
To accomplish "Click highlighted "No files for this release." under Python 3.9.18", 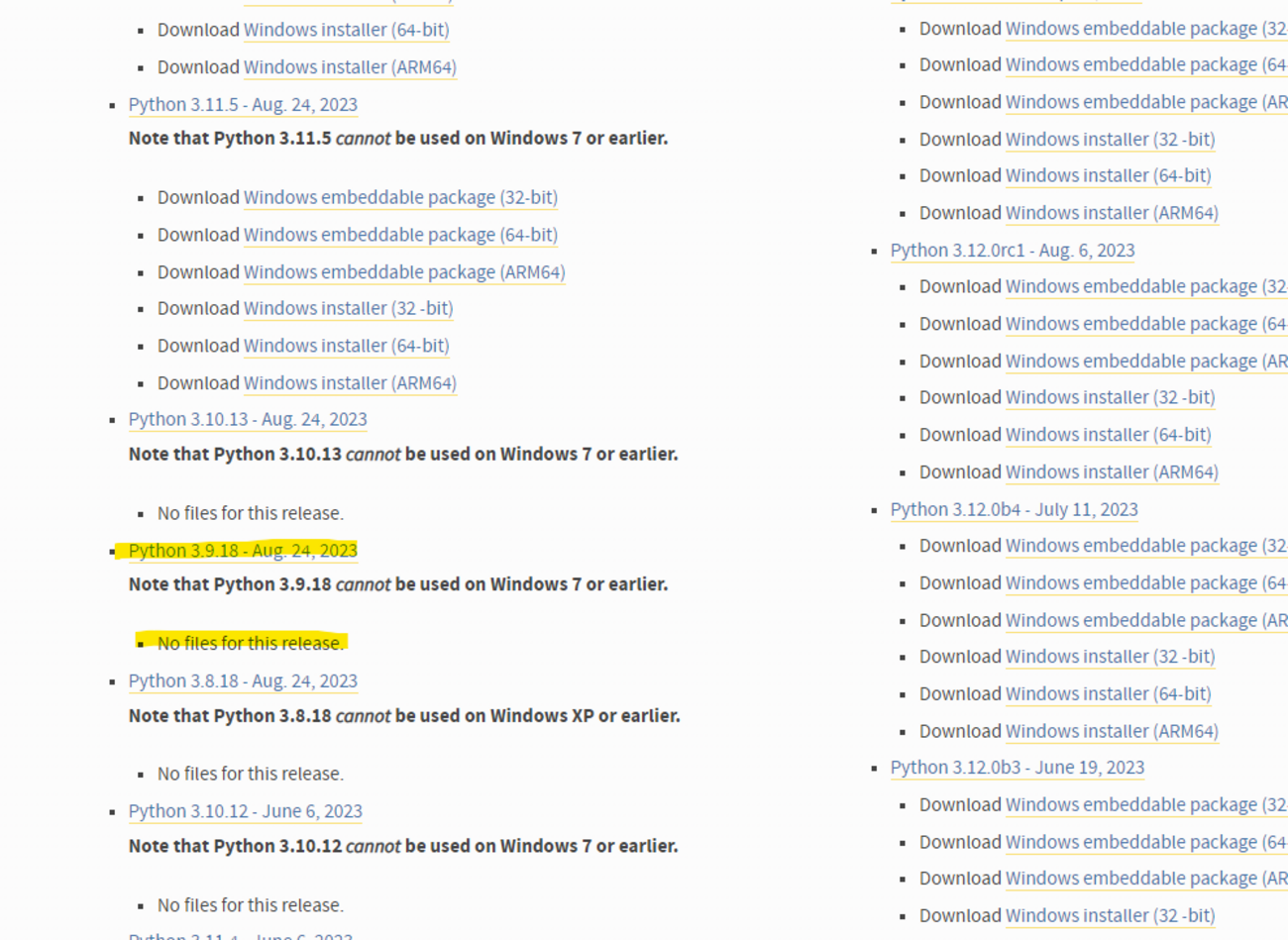I will pyautogui.click(x=251, y=644).
